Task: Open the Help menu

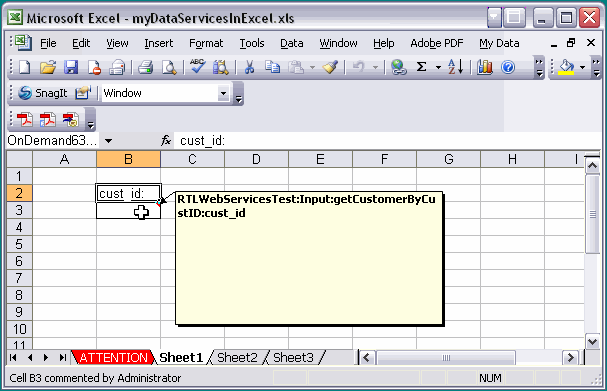Action: pos(384,43)
